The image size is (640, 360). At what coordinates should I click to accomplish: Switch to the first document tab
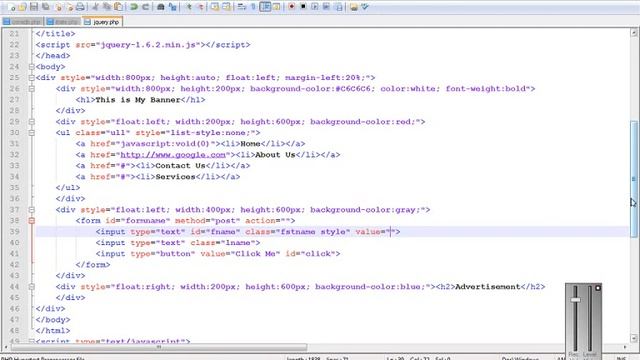coord(22,22)
